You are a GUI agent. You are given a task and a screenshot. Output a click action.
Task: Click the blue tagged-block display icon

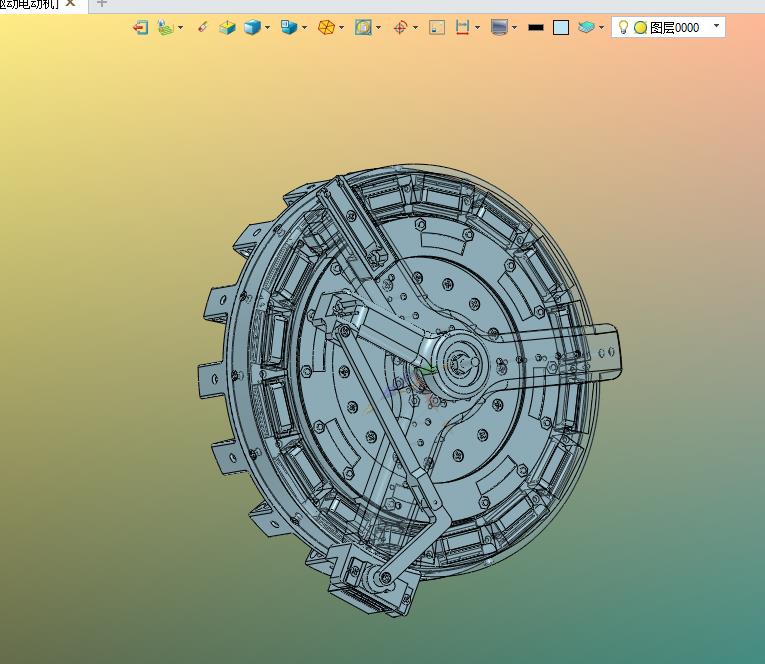[x=289, y=27]
